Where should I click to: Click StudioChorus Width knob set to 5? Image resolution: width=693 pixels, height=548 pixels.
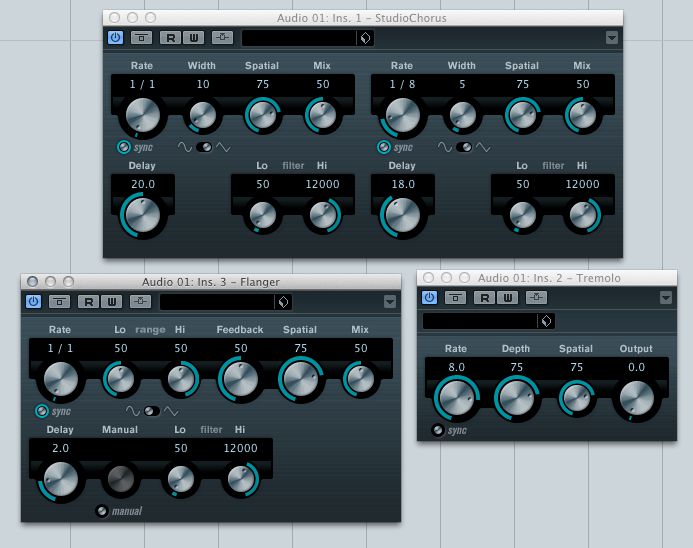[x=462, y=115]
